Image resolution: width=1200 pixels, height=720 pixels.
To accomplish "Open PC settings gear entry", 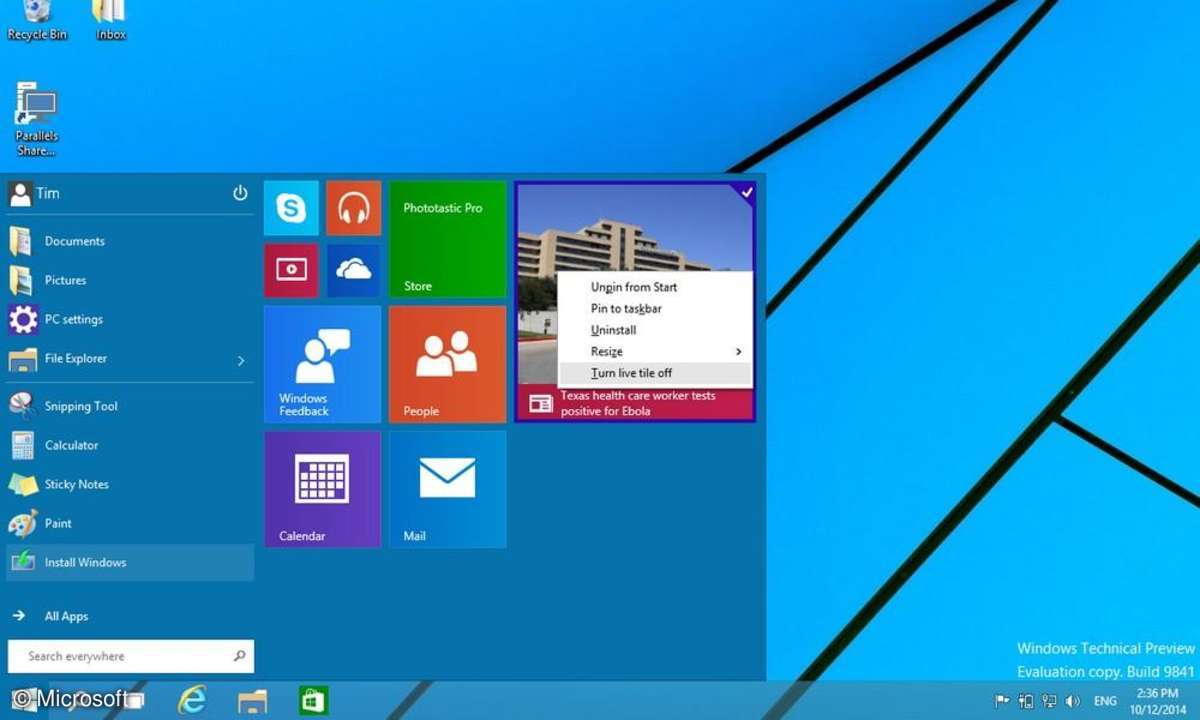I will [x=130, y=319].
